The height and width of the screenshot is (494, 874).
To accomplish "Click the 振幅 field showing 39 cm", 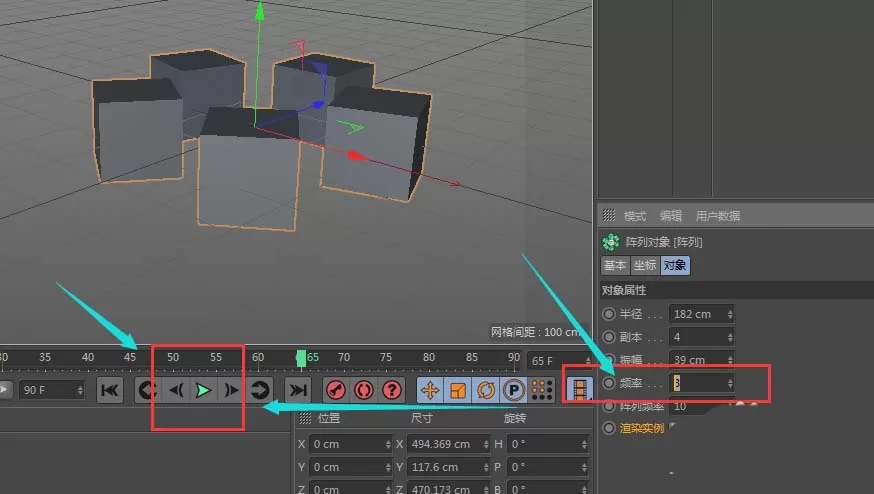I will click(x=701, y=360).
